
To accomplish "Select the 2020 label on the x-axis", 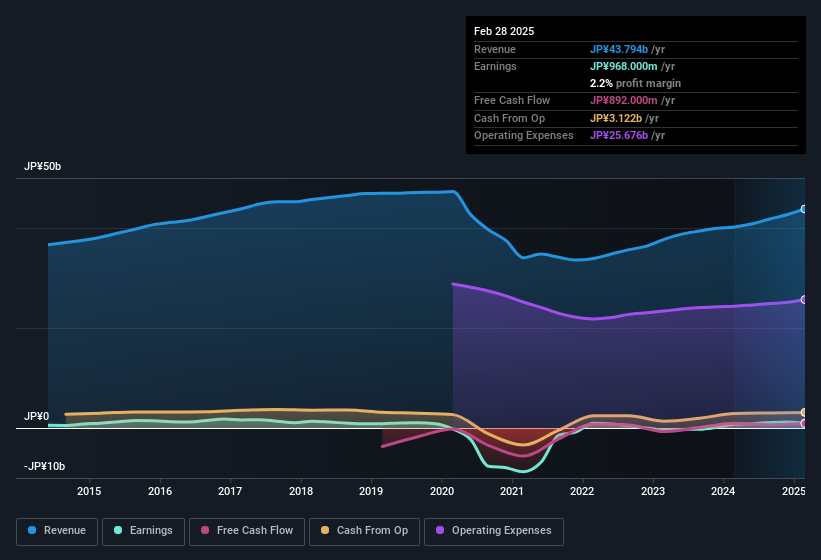I will (x=442, y=491).
